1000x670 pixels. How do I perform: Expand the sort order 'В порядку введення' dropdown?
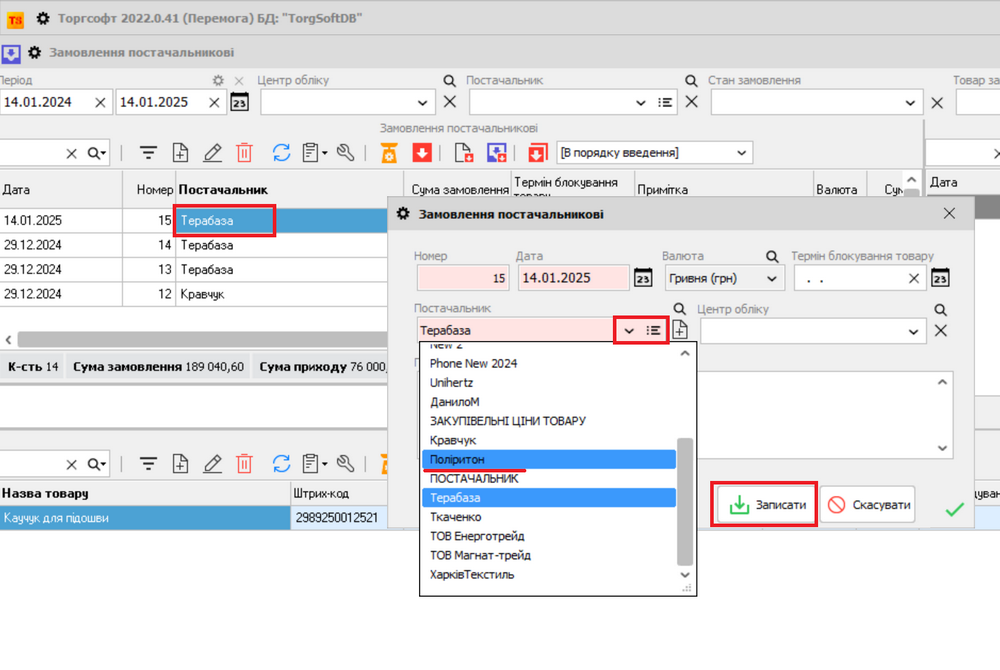(x=741, y=153)
